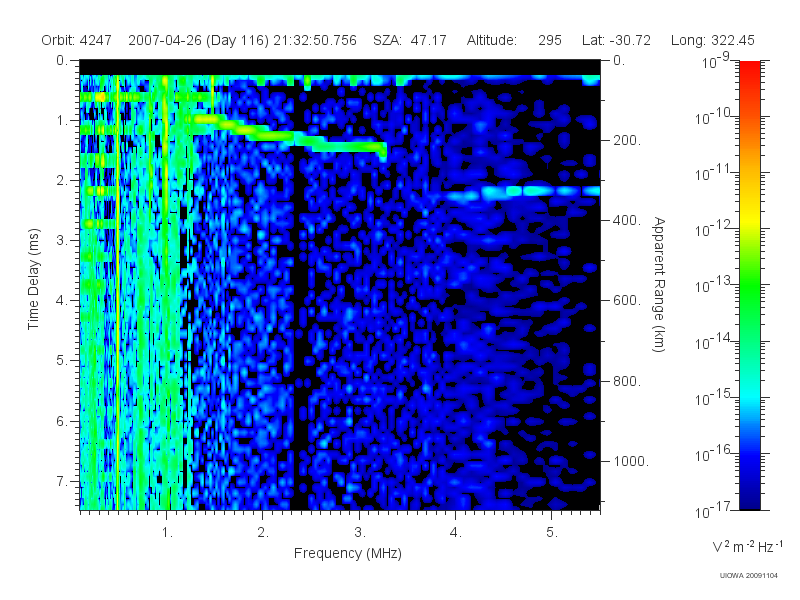Click the 10^-14 colorbar tick label
The height and width of the screenshot is (600, 800).
click(714, 341)
